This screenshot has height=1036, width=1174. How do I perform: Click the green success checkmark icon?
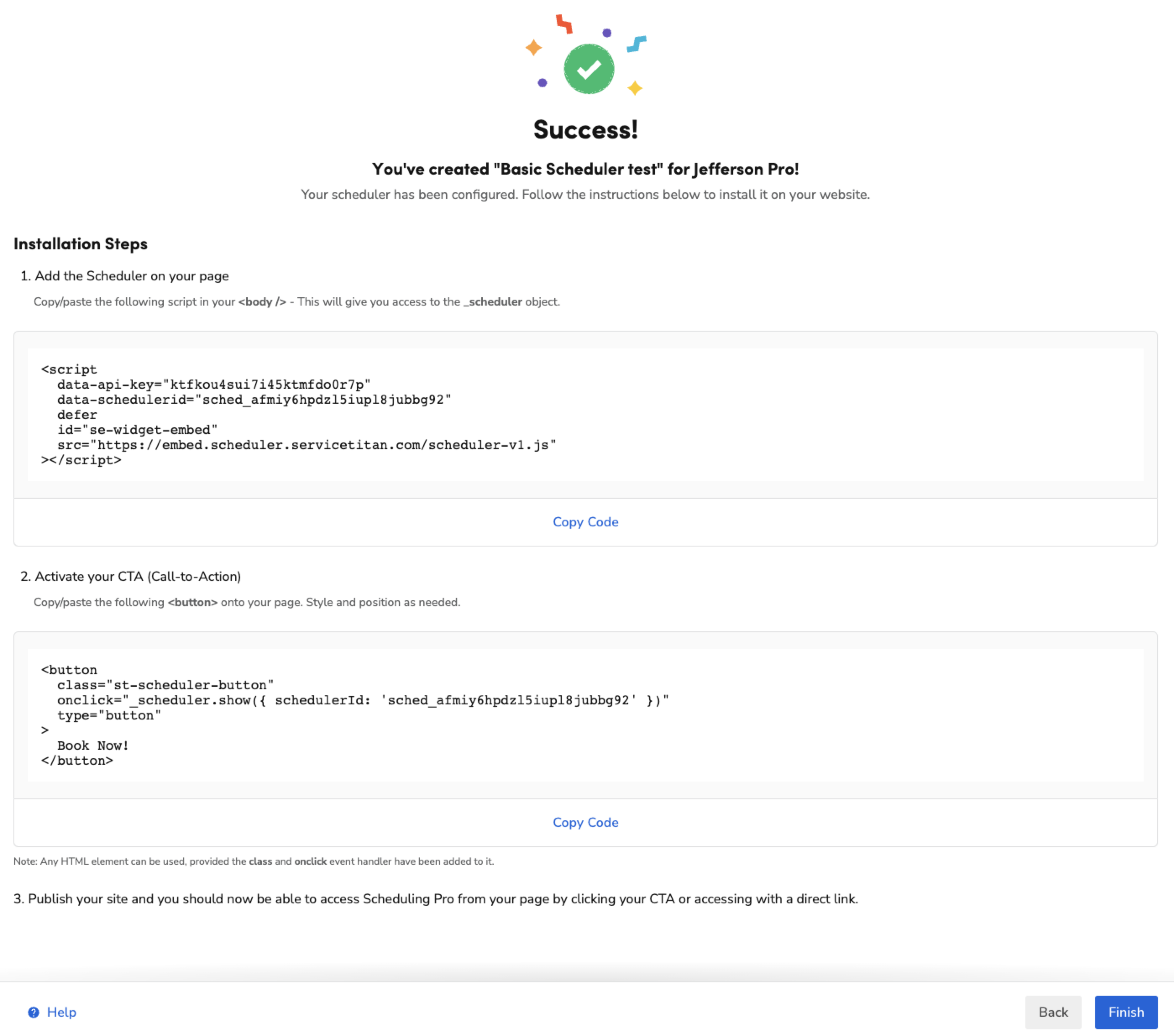pyautogui.click(x=589, y=69)
